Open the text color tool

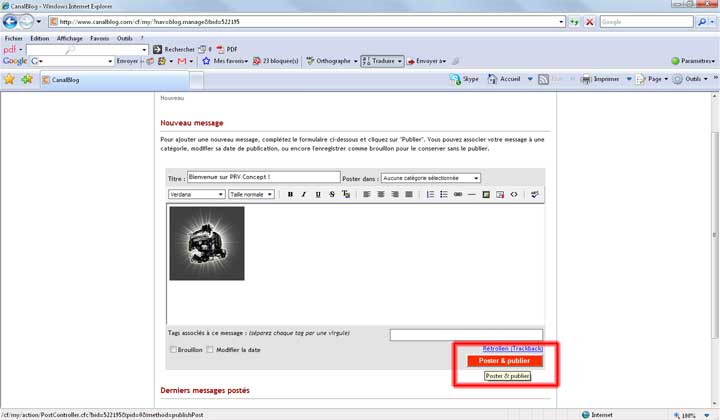pos(346,195)
